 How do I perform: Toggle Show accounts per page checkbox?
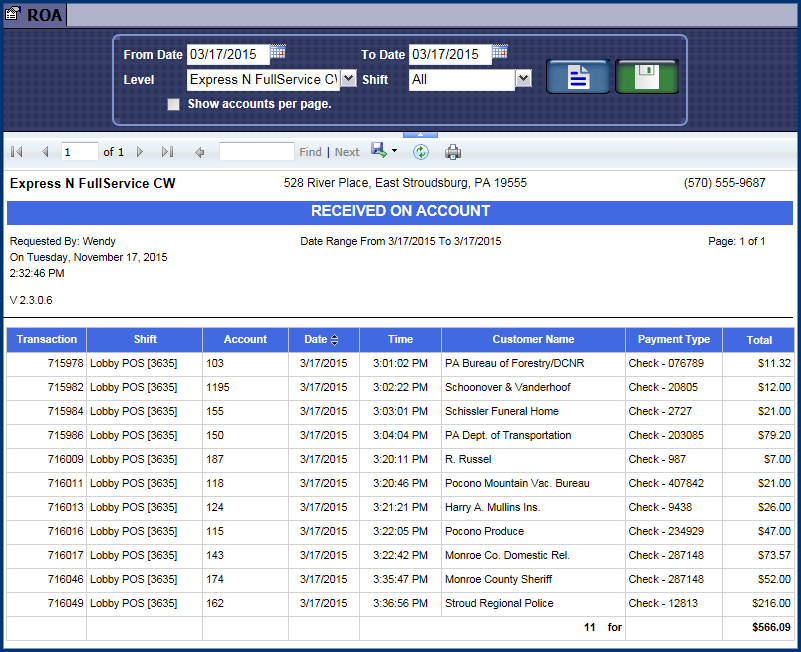pos(174,104)
